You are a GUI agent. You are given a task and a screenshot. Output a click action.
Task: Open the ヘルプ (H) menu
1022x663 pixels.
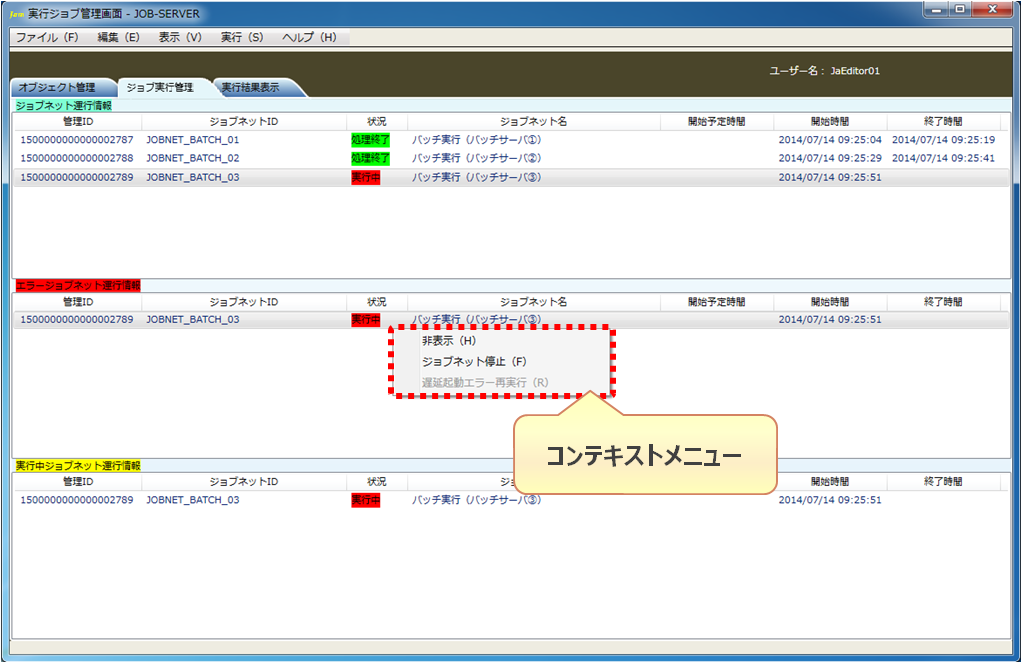pyautogui.click(x=309, y=37)
